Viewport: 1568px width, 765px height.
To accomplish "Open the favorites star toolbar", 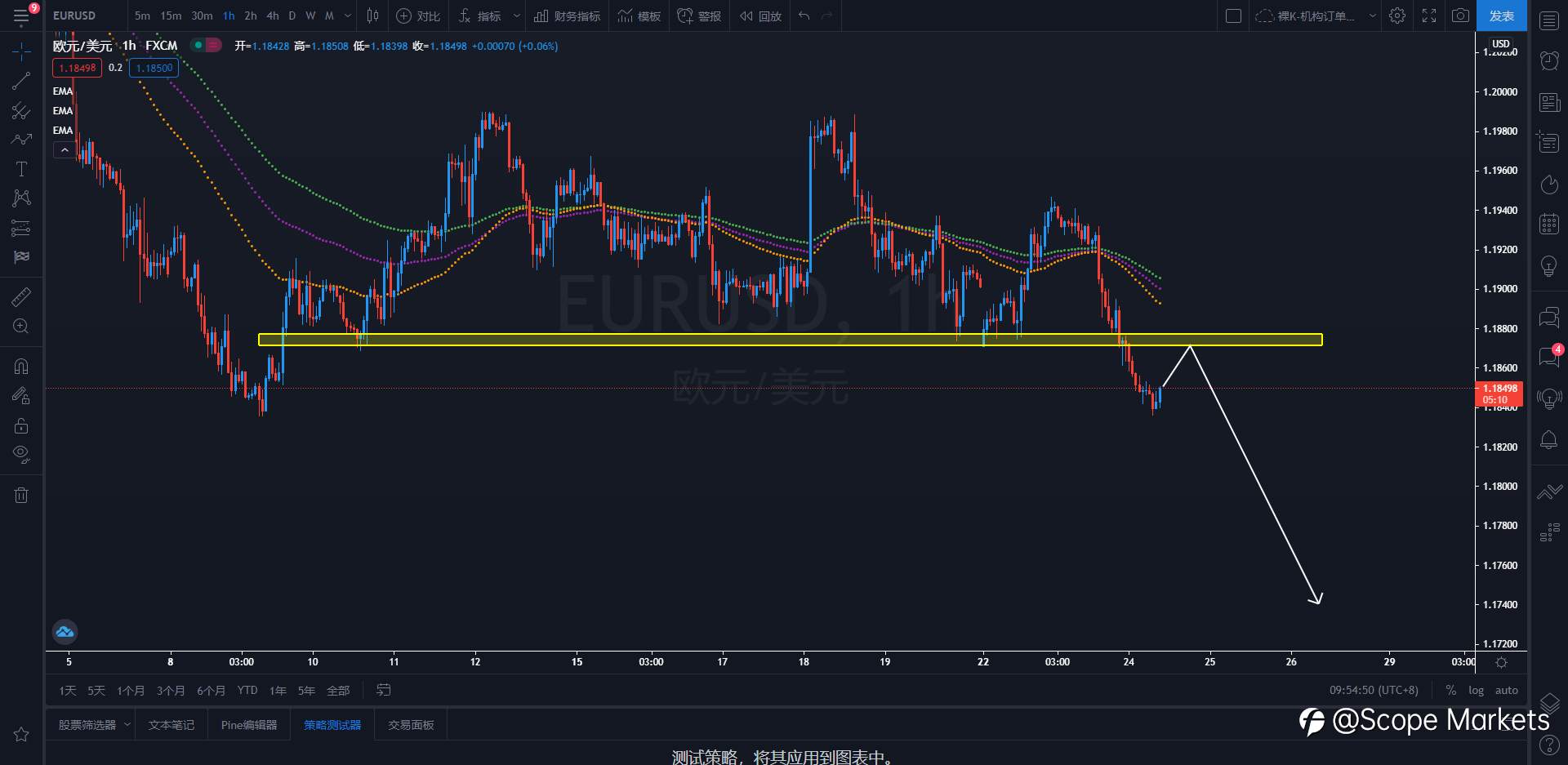I will (x=22, y=735).
